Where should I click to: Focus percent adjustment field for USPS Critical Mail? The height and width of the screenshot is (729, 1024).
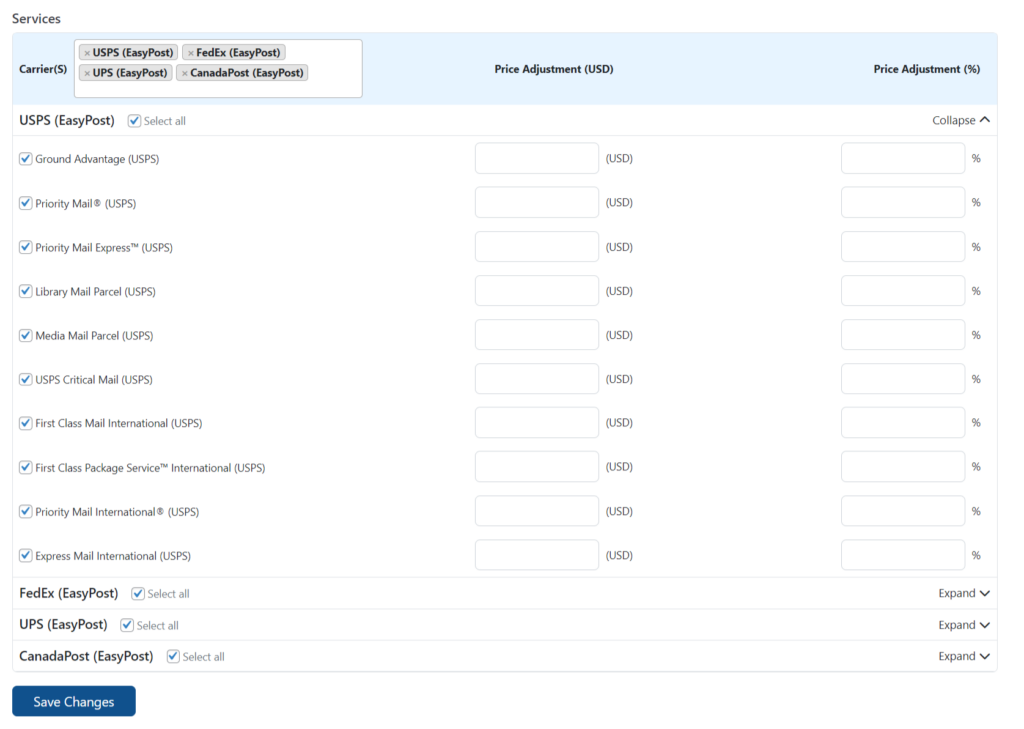point(903,379)
